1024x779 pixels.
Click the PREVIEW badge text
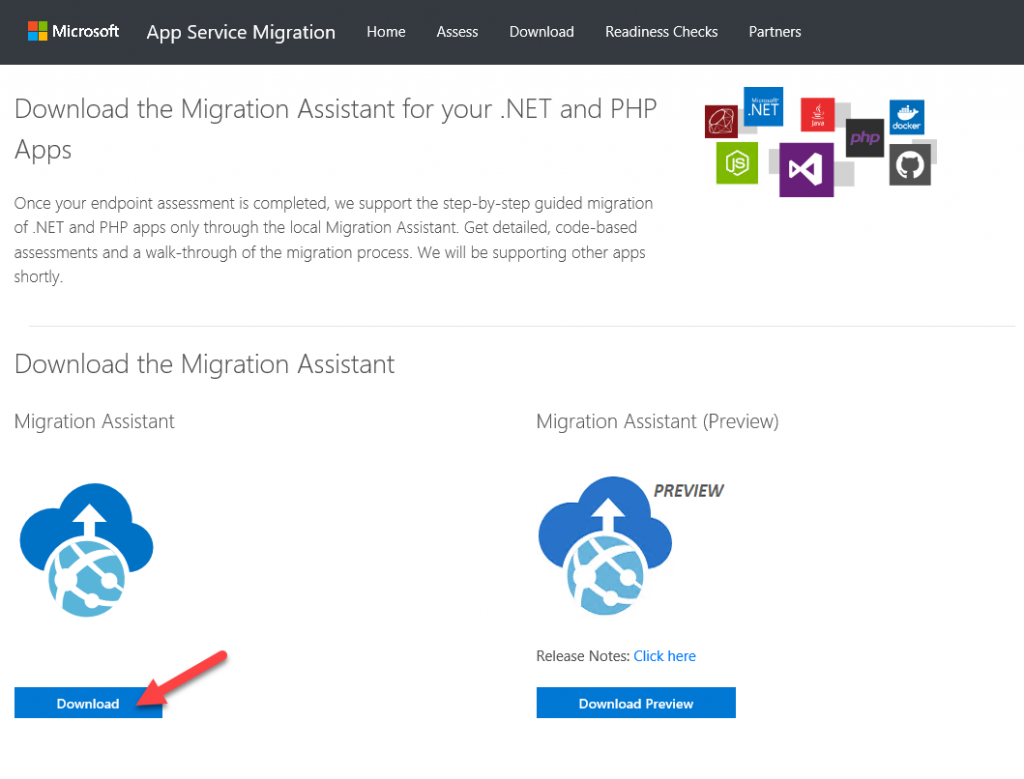point(688,490)
